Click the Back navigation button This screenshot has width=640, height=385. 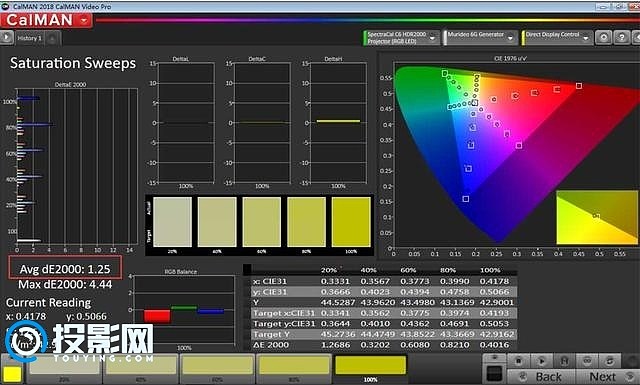(541, 376)
